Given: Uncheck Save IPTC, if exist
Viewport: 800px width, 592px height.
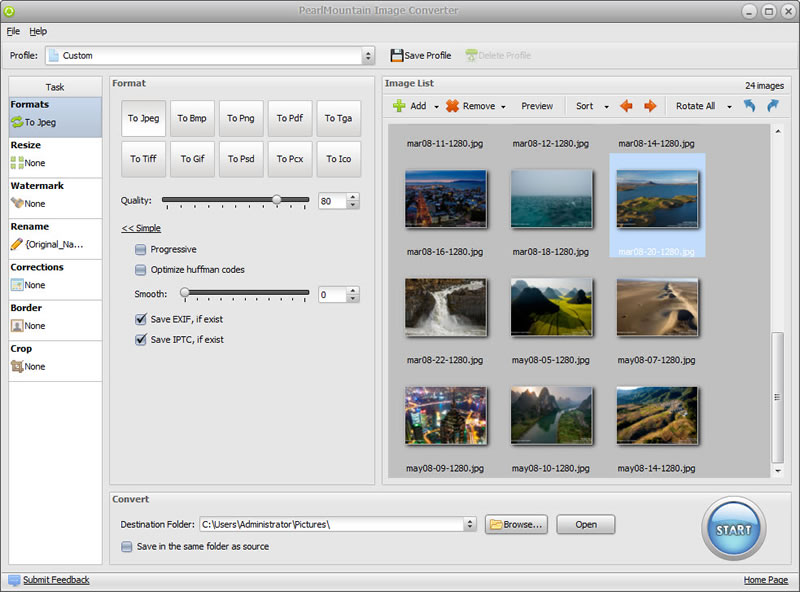Looking at the screenshot, I should pyautogui.click(x=141, y=339).
